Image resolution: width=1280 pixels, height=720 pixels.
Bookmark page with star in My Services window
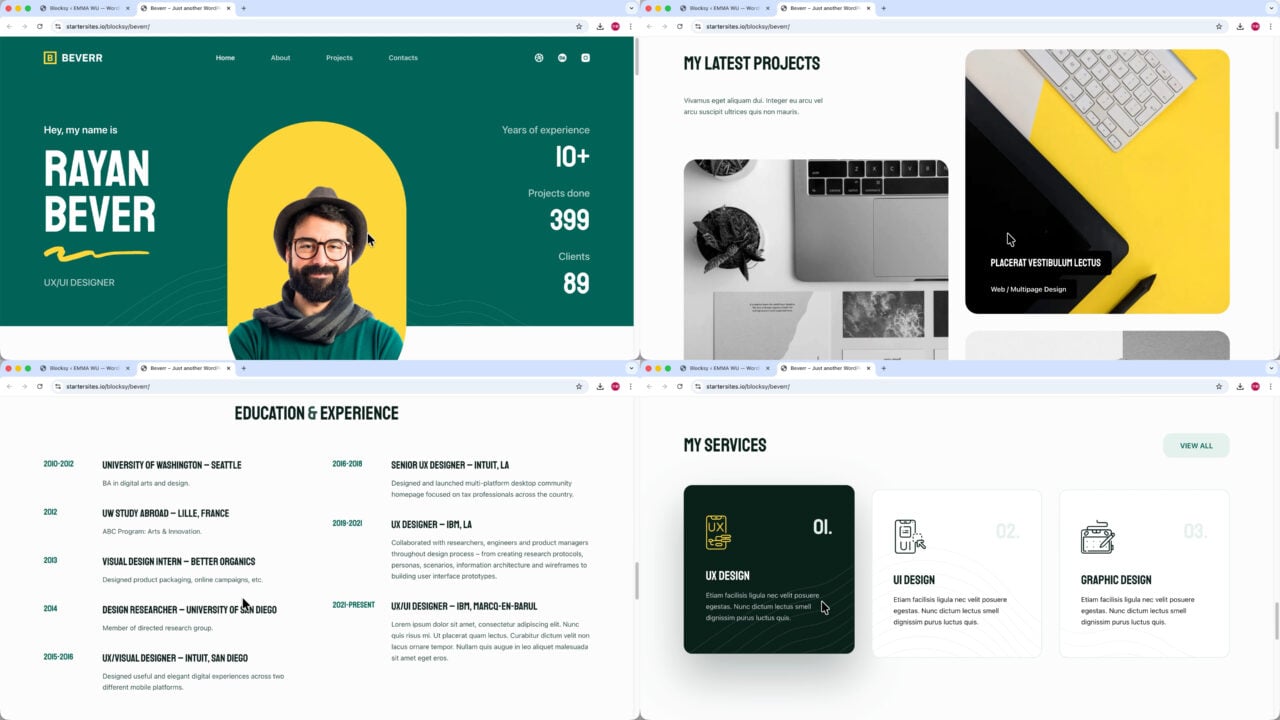tap(1219, 386)
